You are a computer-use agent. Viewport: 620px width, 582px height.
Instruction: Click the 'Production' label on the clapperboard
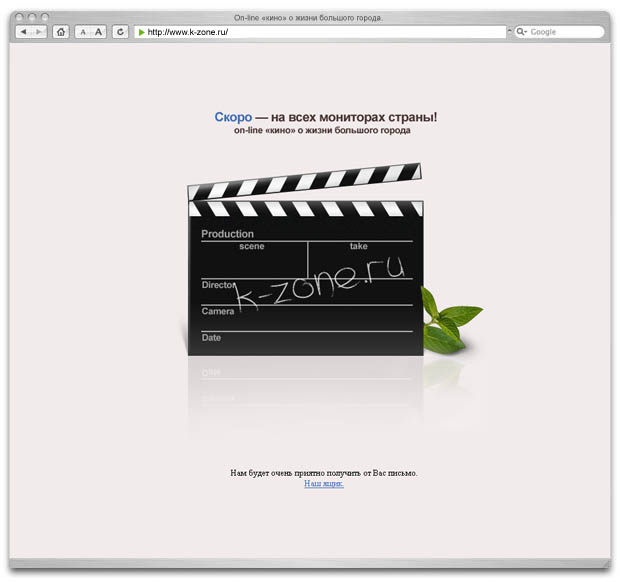tap(227, 234)
